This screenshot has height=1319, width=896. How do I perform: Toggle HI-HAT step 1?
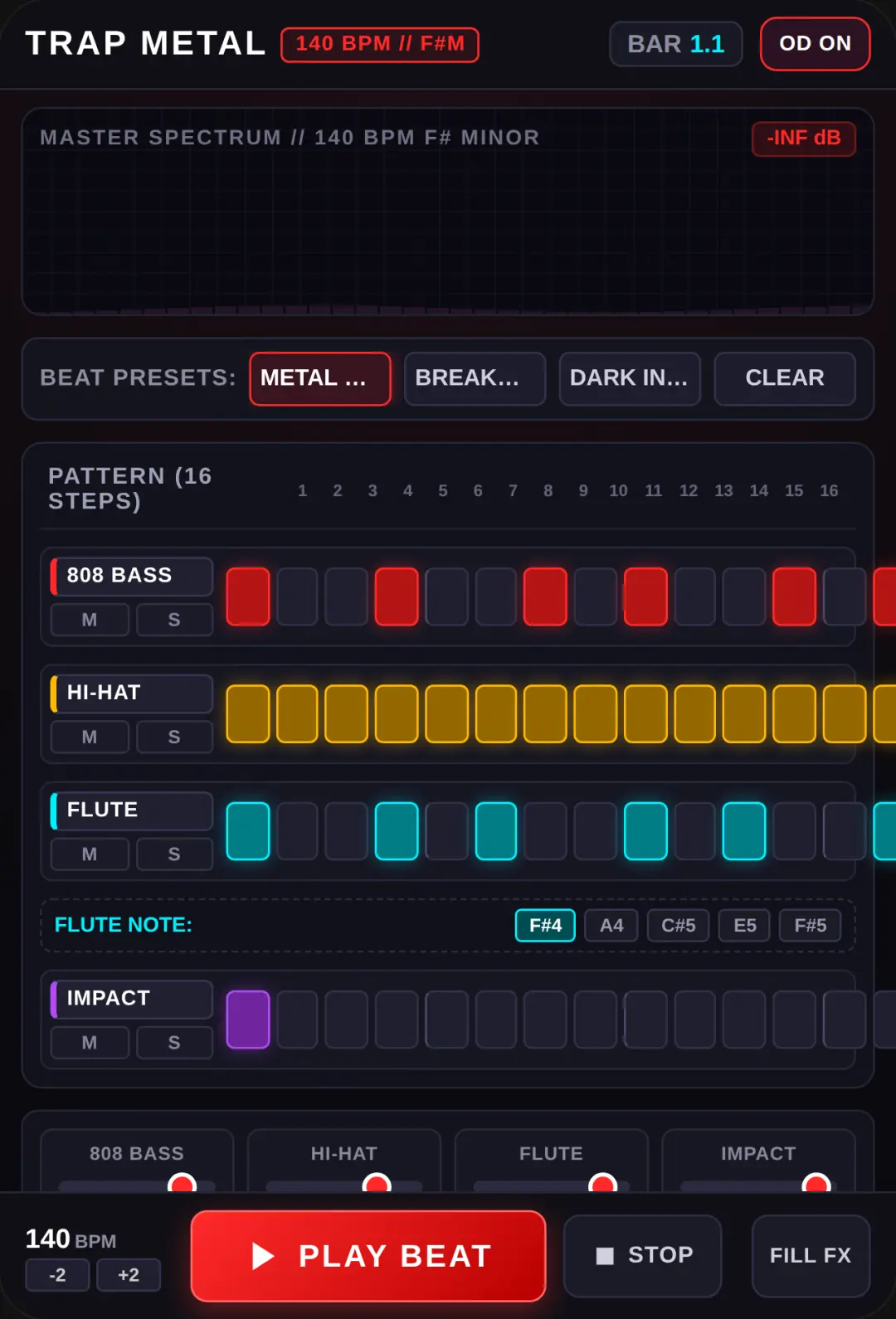point(248,713)
